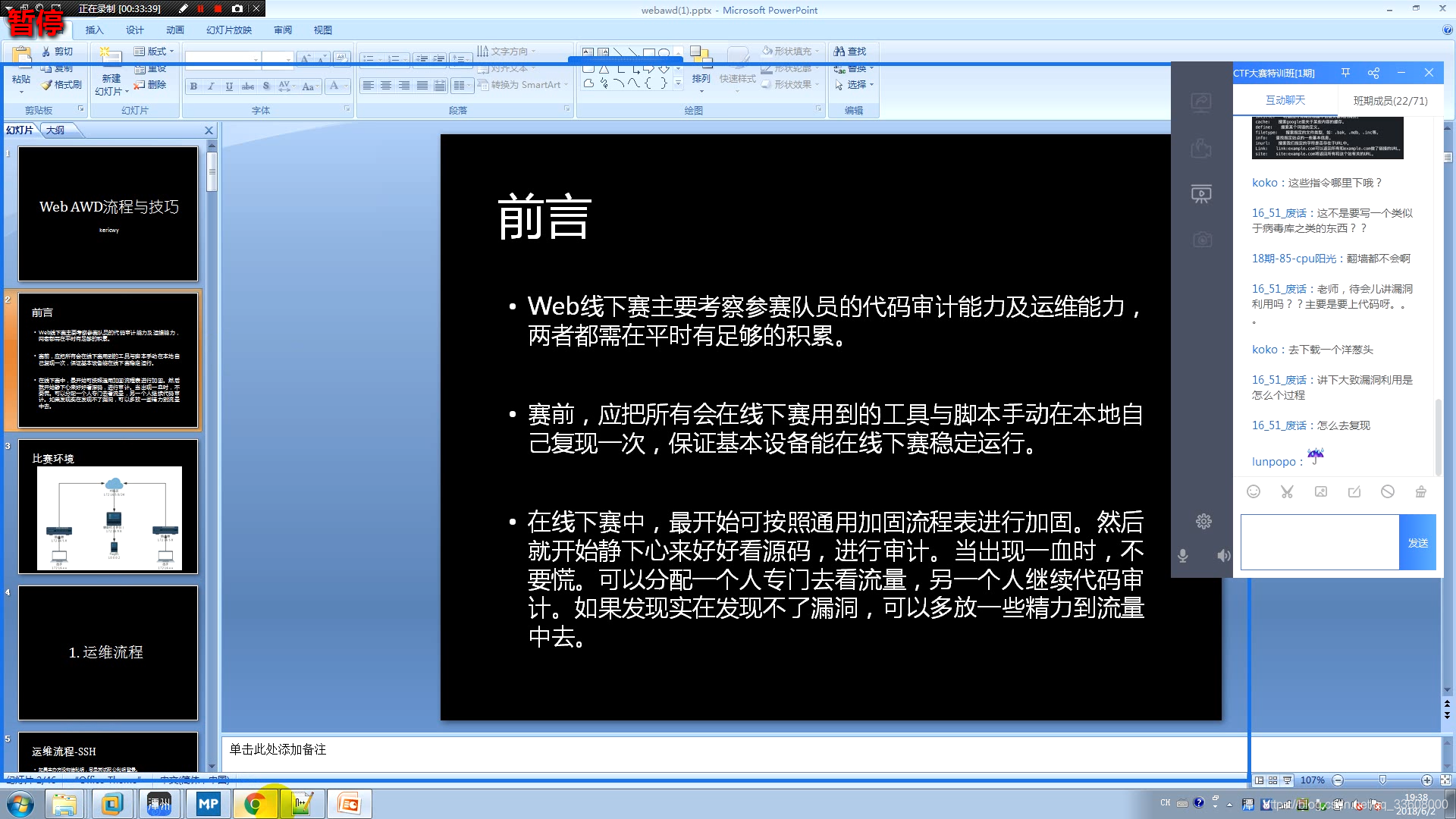Mute the microphone in class panel
Image resolution: width=1456 pixels, height=819 pixels.
point(1182,556)
